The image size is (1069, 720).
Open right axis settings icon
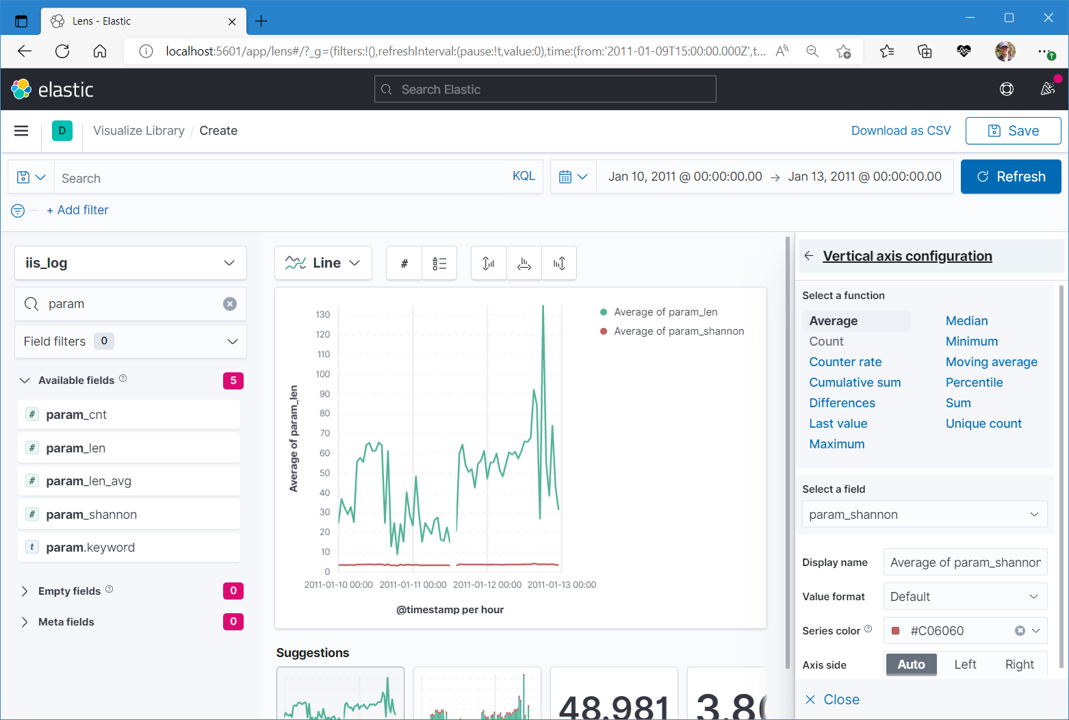pos(559,263)
